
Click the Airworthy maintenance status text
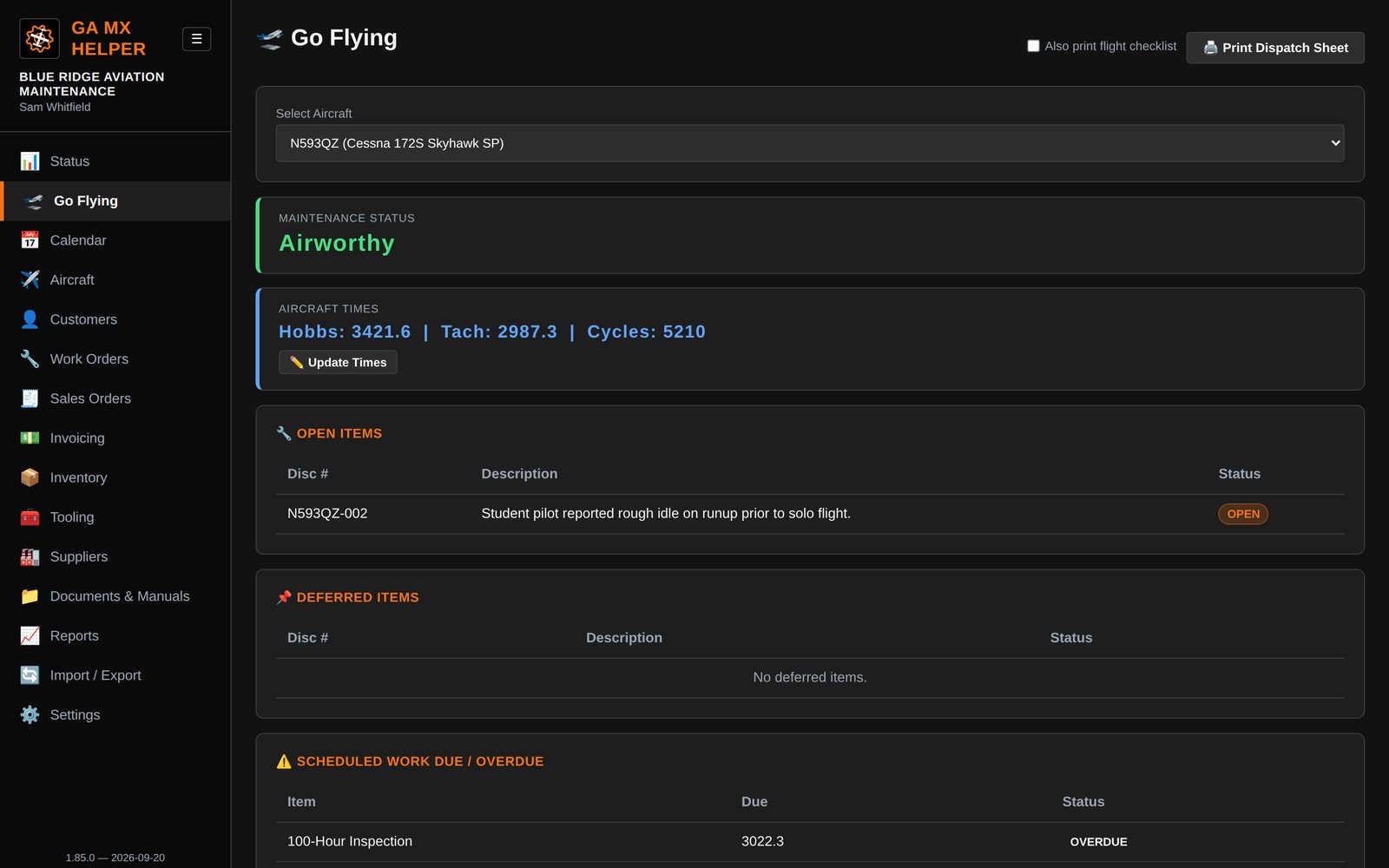pos(337,243)
